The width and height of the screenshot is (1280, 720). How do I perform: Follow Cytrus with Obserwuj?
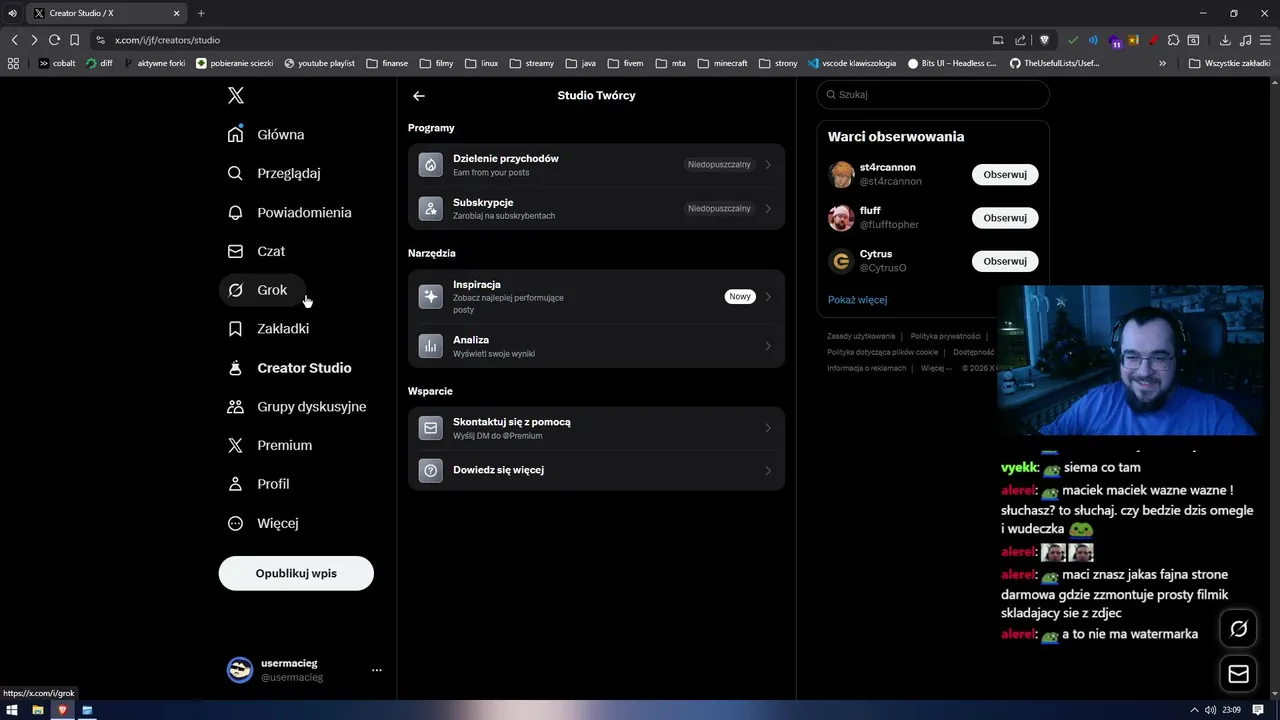point(1005,261)
